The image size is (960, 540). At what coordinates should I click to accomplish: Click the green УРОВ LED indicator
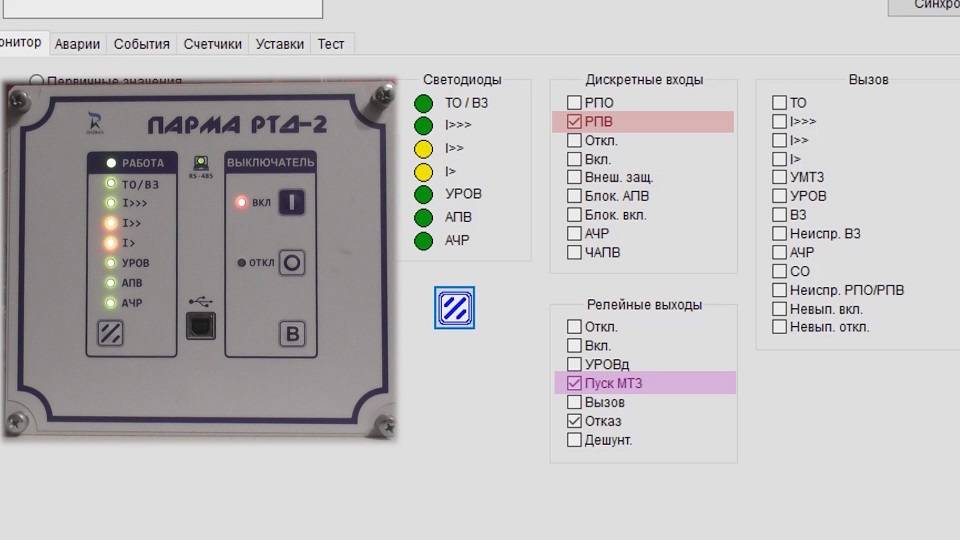[423, 194]
